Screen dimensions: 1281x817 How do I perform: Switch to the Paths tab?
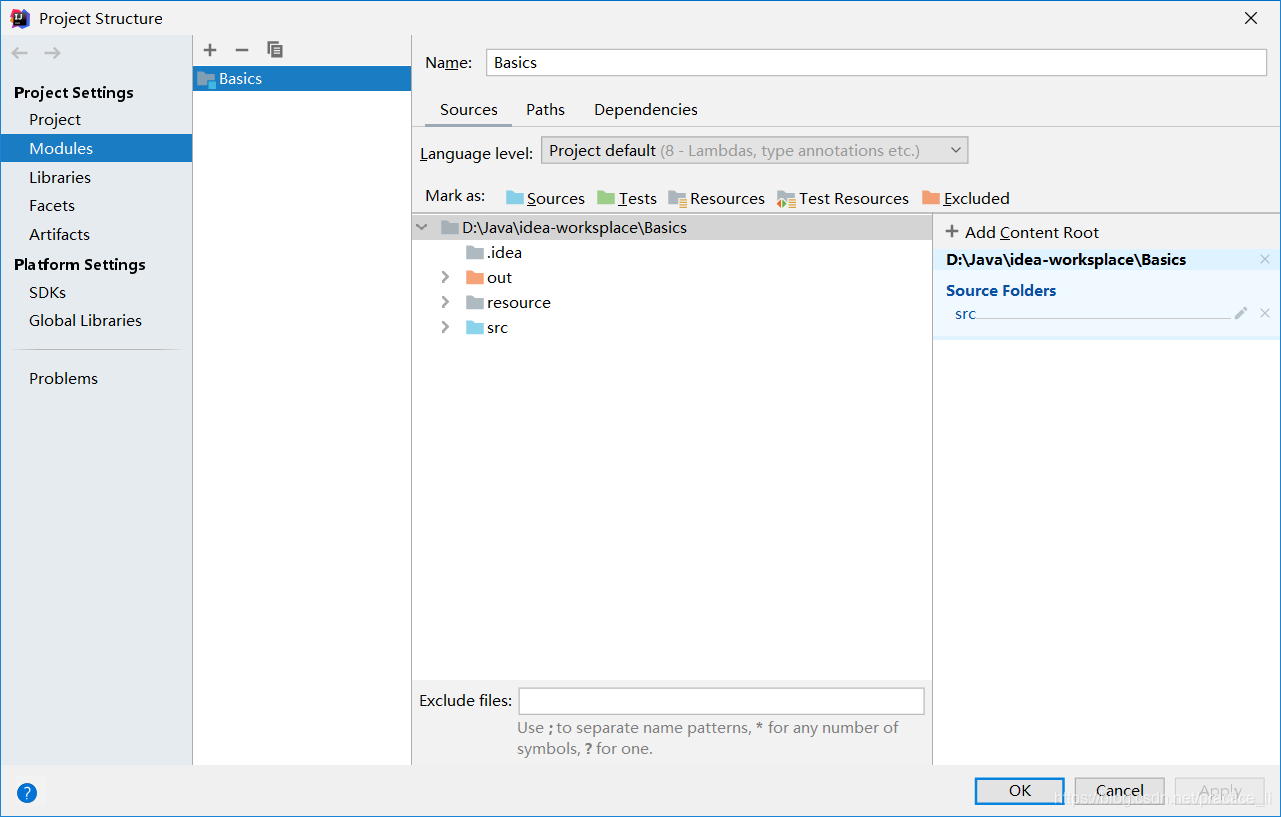click(545, 110)
